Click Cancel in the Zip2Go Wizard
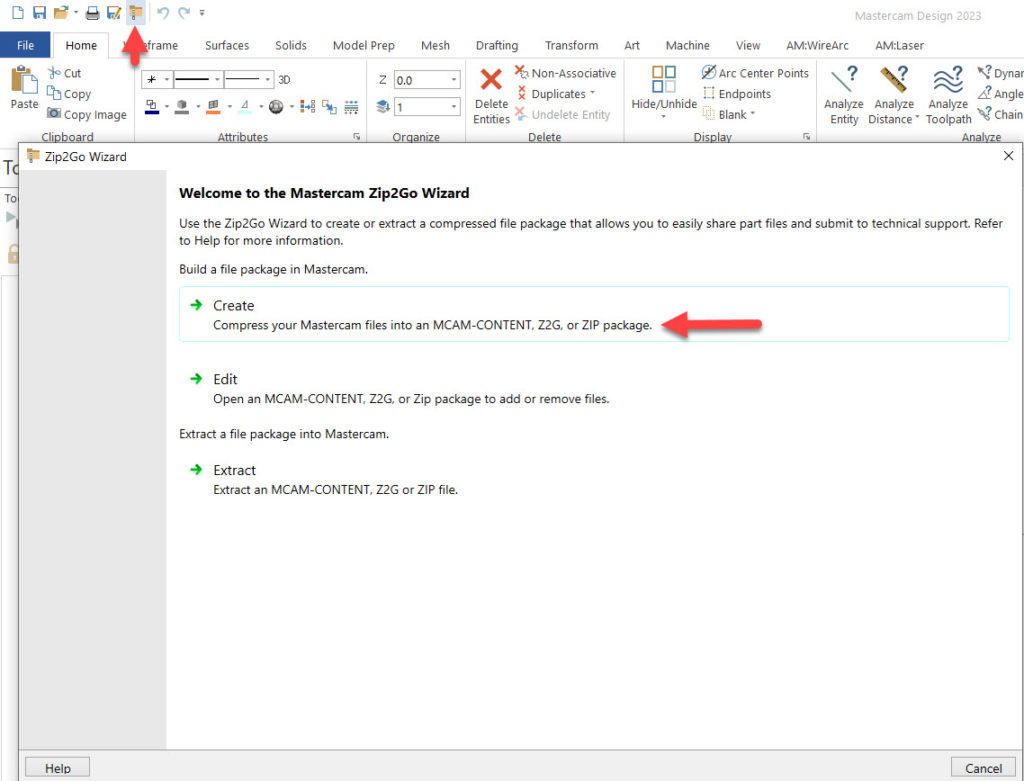This screenshot has width=1024, height=781. tap(983, 768)
